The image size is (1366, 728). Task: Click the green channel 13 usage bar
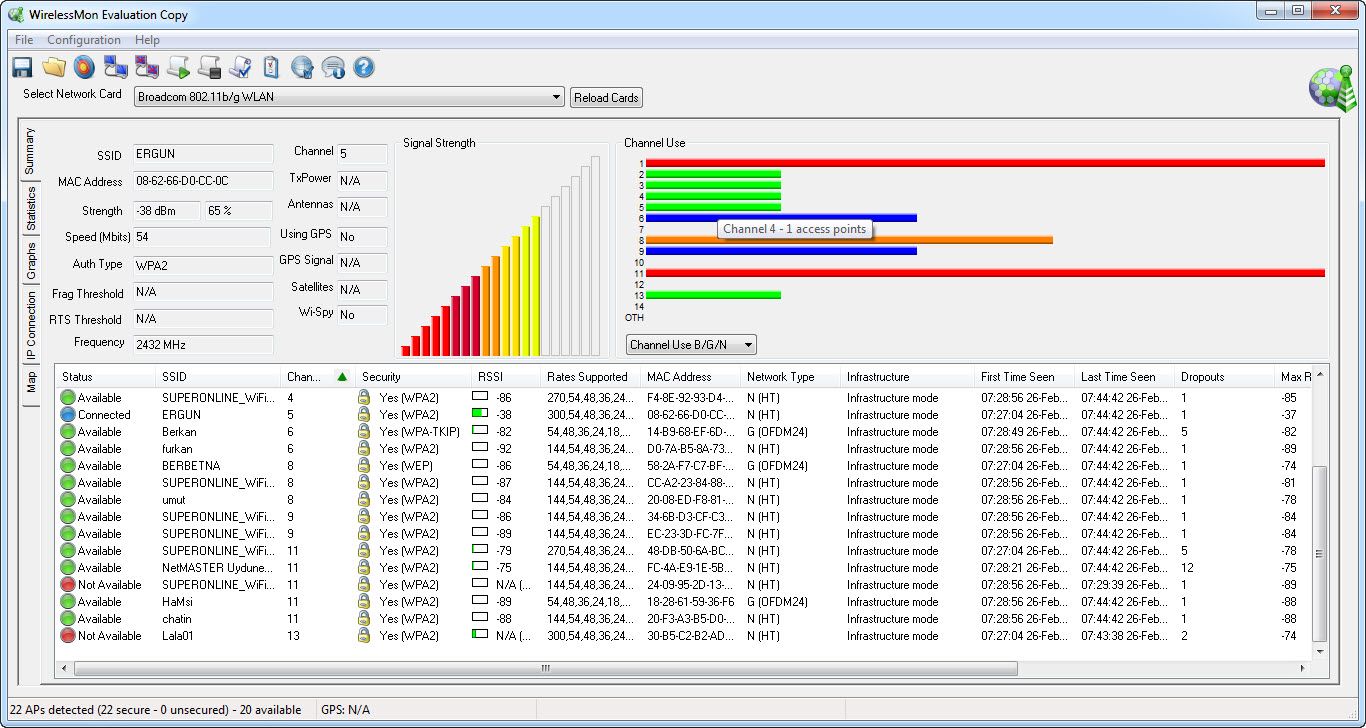[x=713, y=295]
